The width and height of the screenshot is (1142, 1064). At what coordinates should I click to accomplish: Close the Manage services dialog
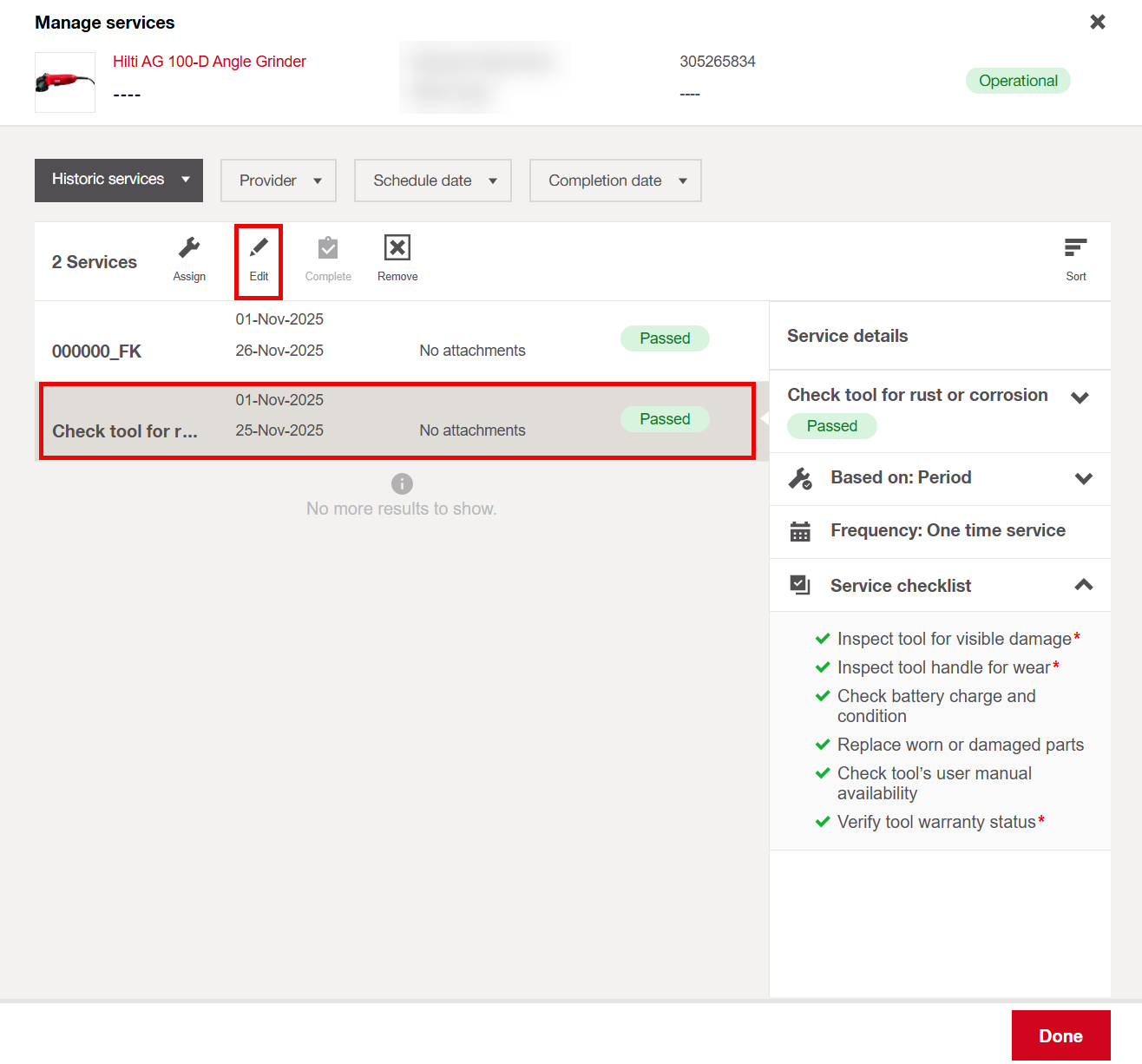1097,23
